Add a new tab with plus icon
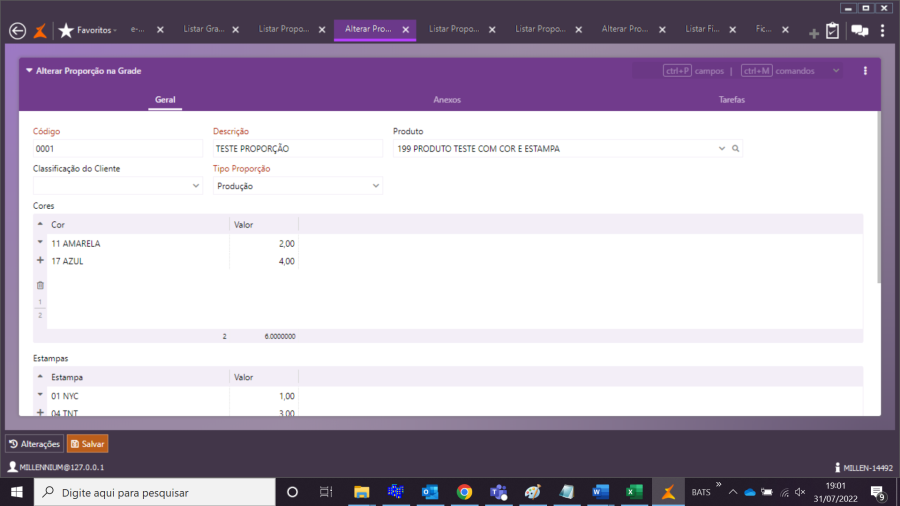Screen dimensions: 900x506 click(813, 33)
